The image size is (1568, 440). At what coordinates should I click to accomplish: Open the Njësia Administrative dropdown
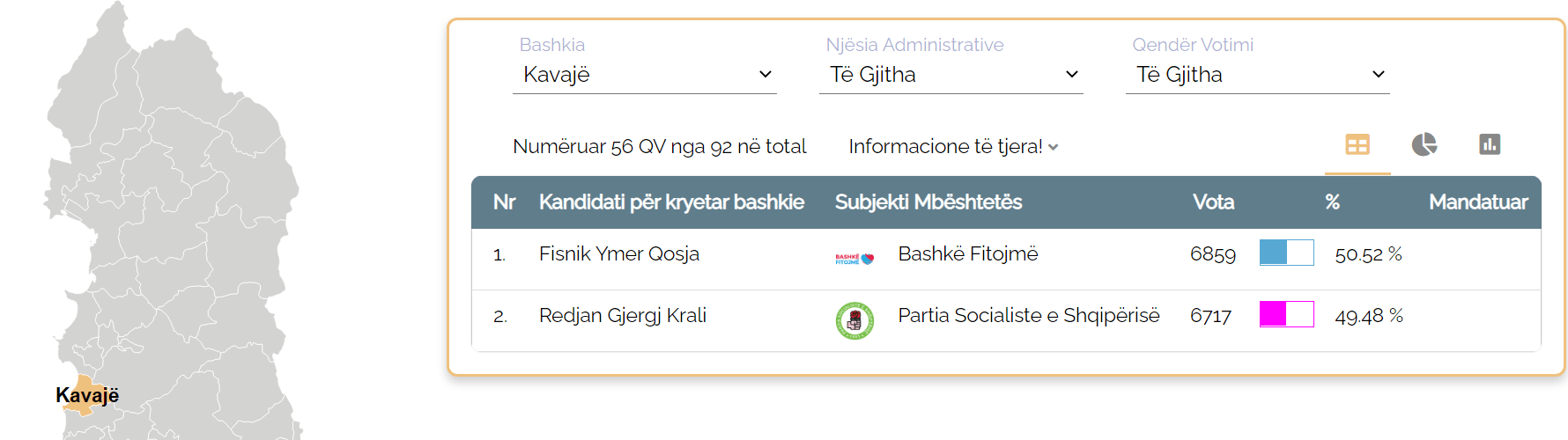(x=951, y=75)
